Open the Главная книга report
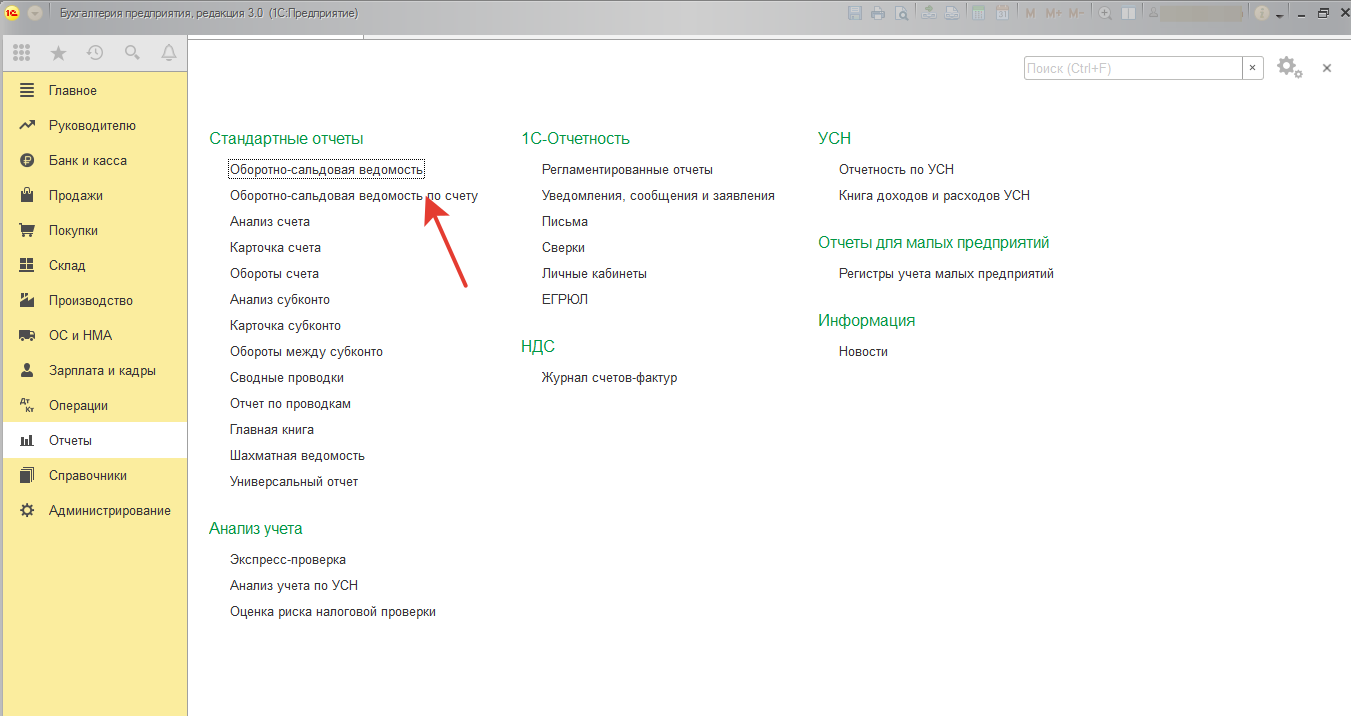This screenshot has width=1351, height=716. point(272,429)
